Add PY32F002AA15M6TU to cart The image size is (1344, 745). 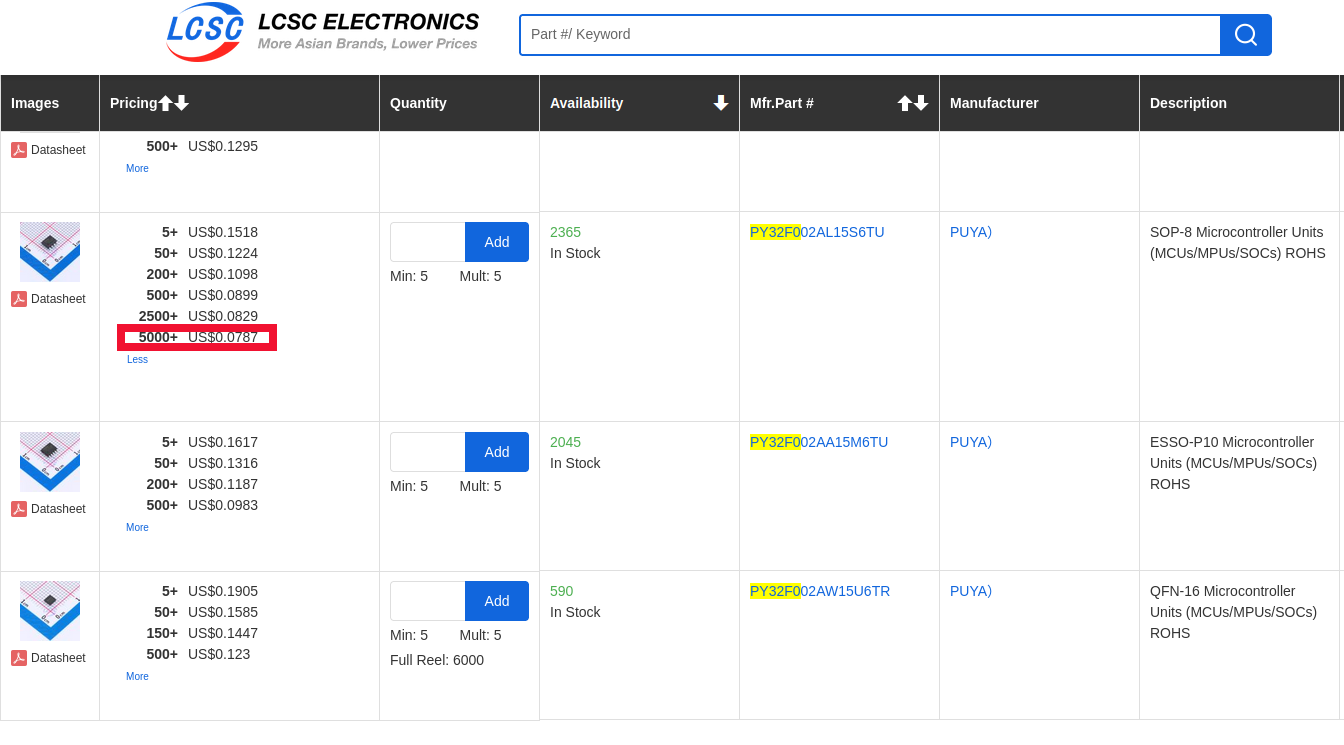coord(497,452)
